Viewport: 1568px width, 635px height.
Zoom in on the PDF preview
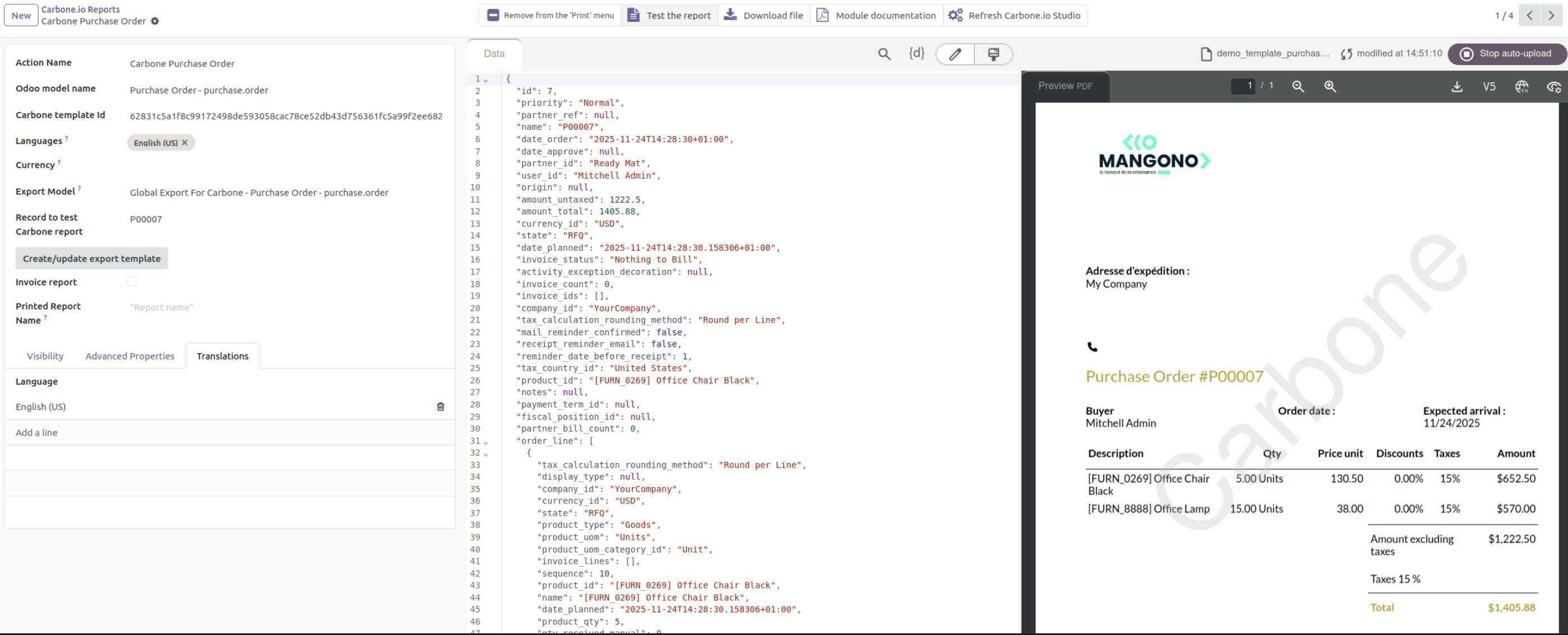point(1330,86)
